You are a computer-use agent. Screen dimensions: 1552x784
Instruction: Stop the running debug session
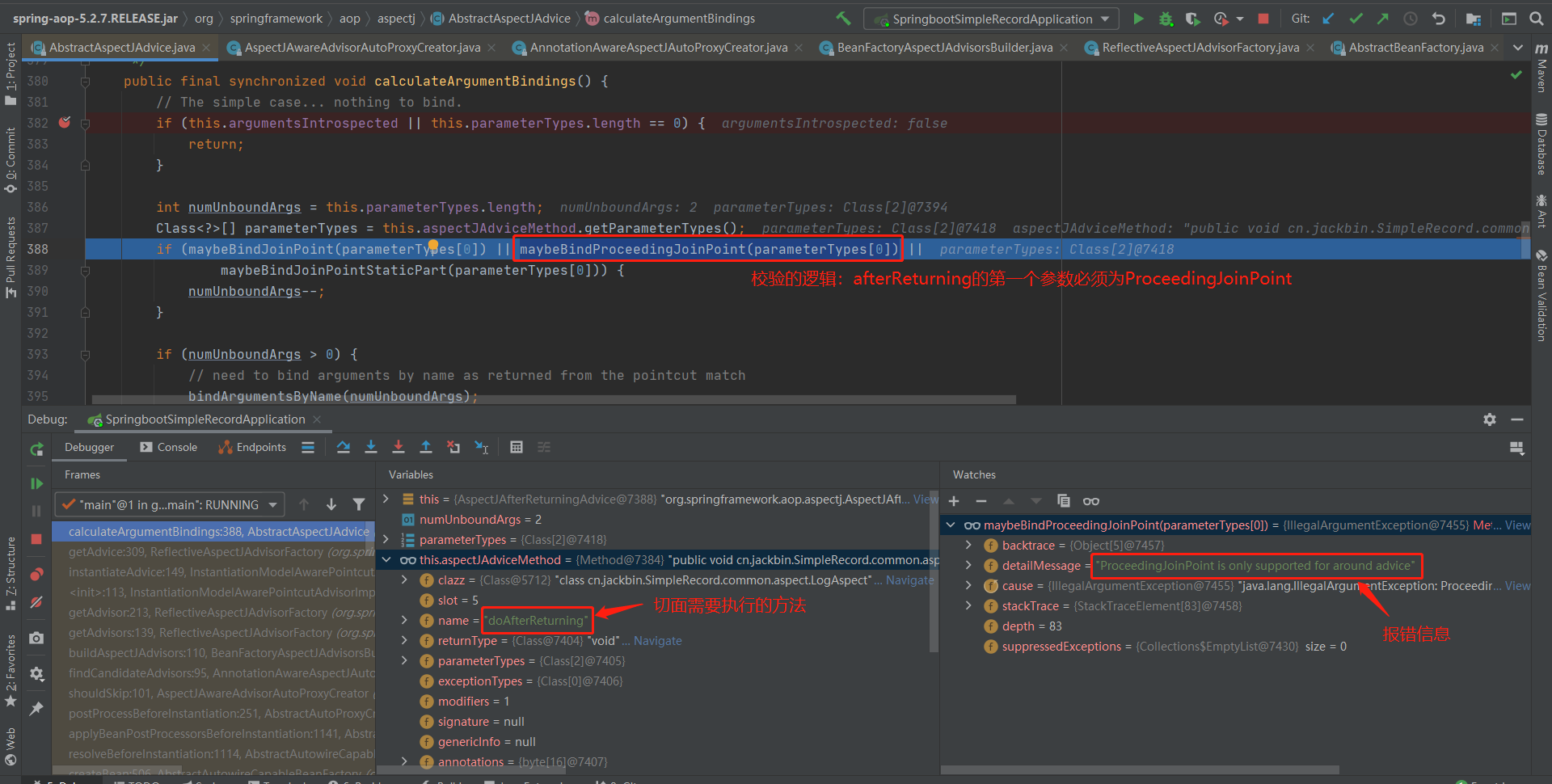click(36, 538)
